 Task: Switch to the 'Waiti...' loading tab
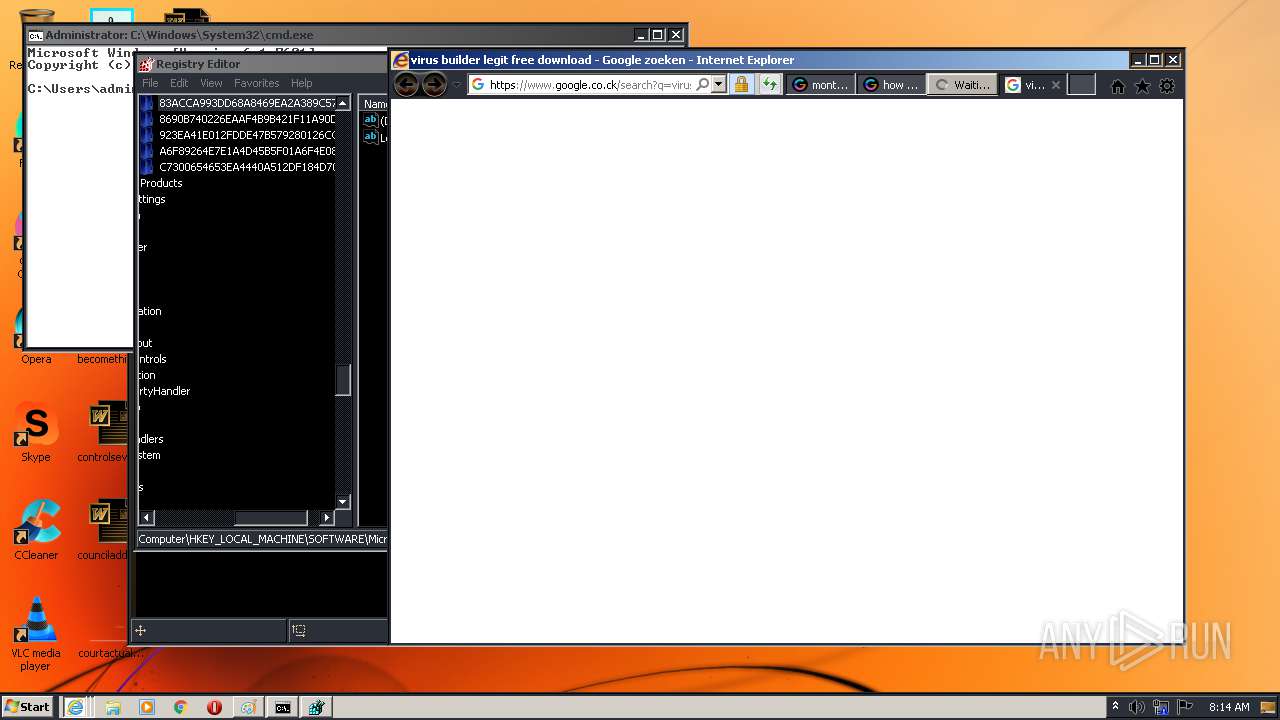pos(961,85)
